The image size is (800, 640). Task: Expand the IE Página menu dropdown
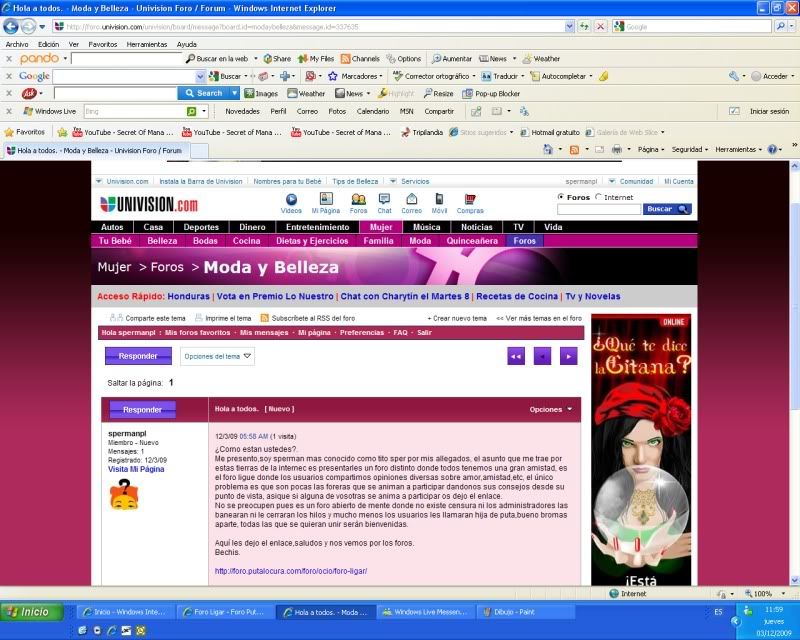[651, 150]
